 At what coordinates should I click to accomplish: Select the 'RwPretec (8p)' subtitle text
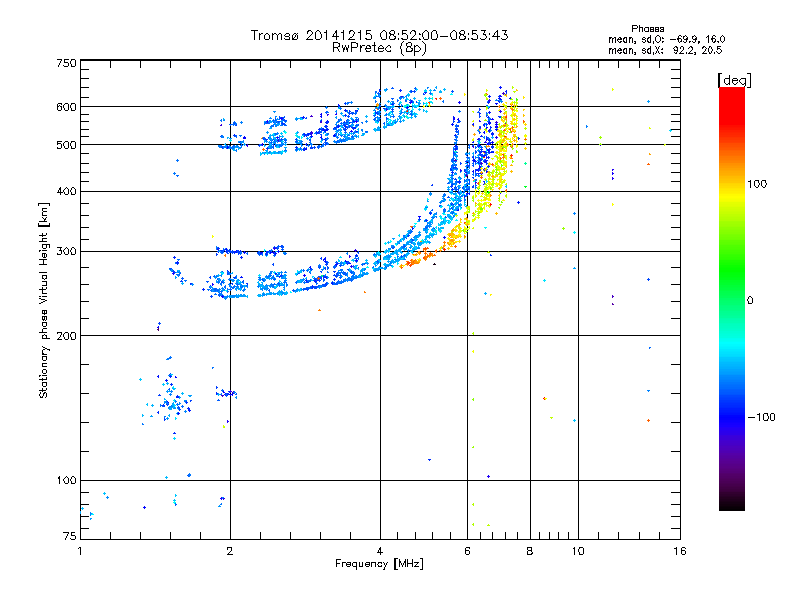tap(379, 48)
